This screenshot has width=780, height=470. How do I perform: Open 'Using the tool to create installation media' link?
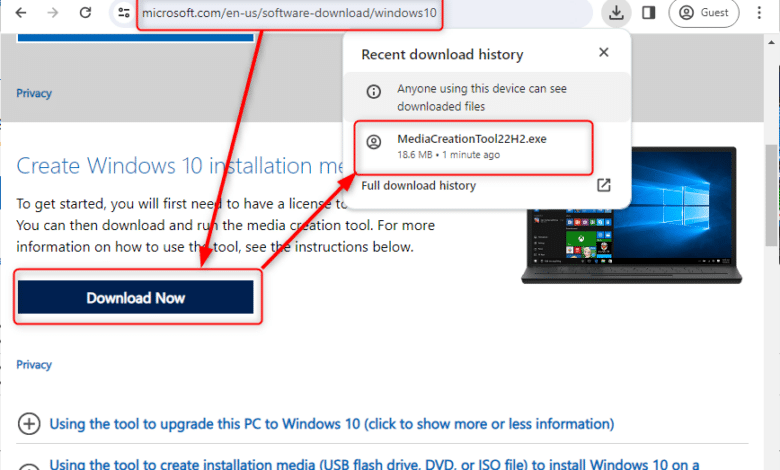[x=375, y=464]
